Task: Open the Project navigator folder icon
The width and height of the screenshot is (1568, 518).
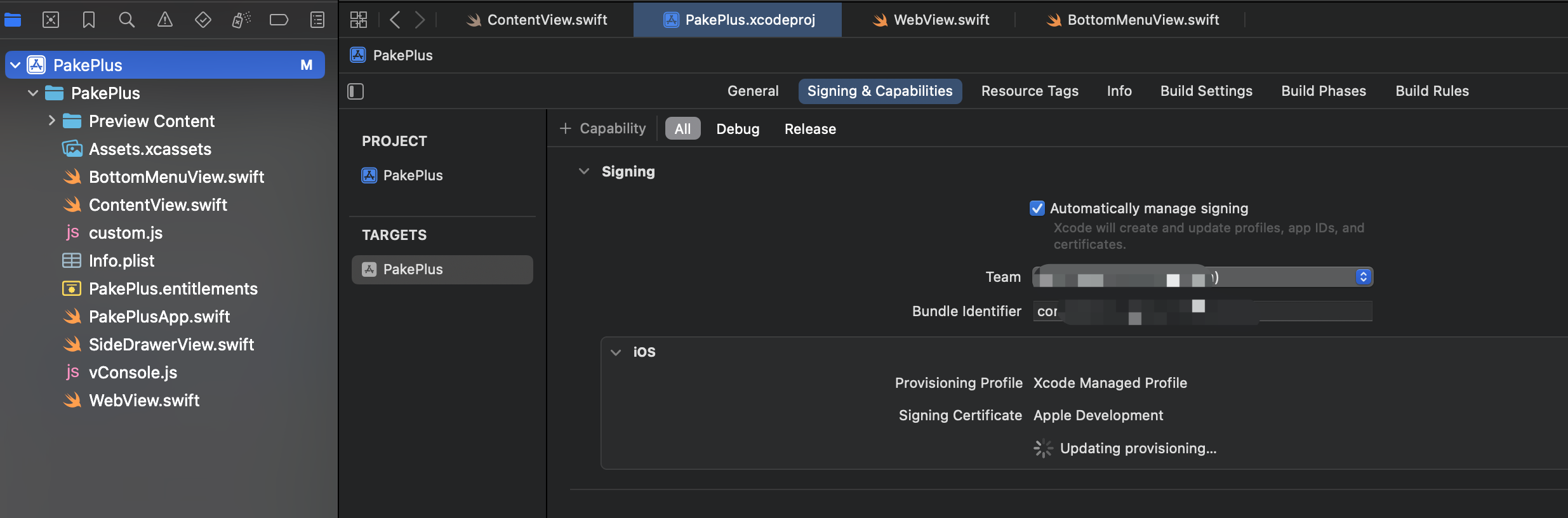Action: pos(13,20)
